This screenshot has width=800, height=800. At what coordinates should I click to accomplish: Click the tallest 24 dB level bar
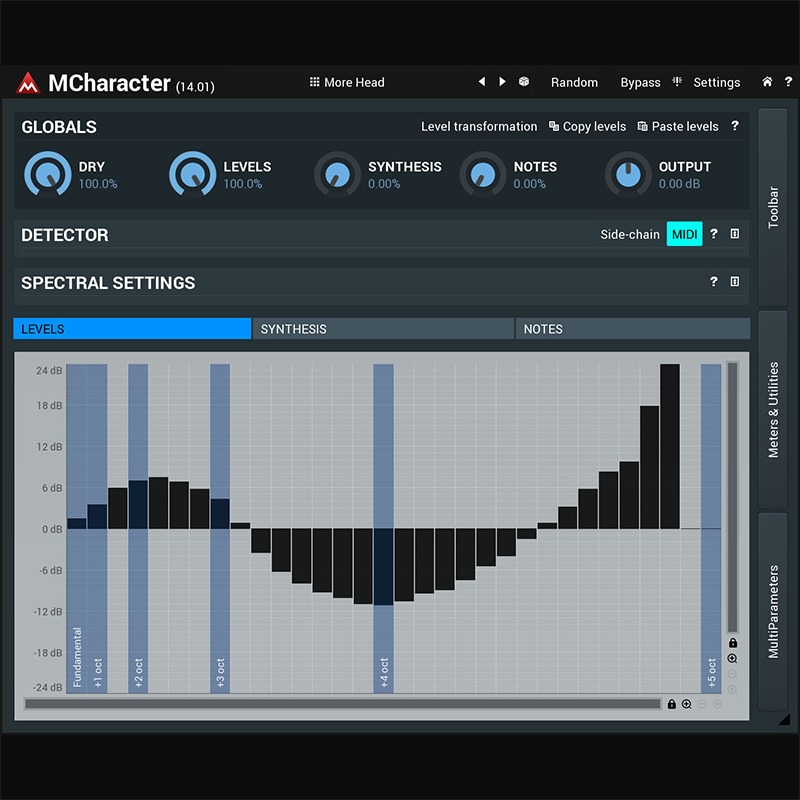pos(669,446)
